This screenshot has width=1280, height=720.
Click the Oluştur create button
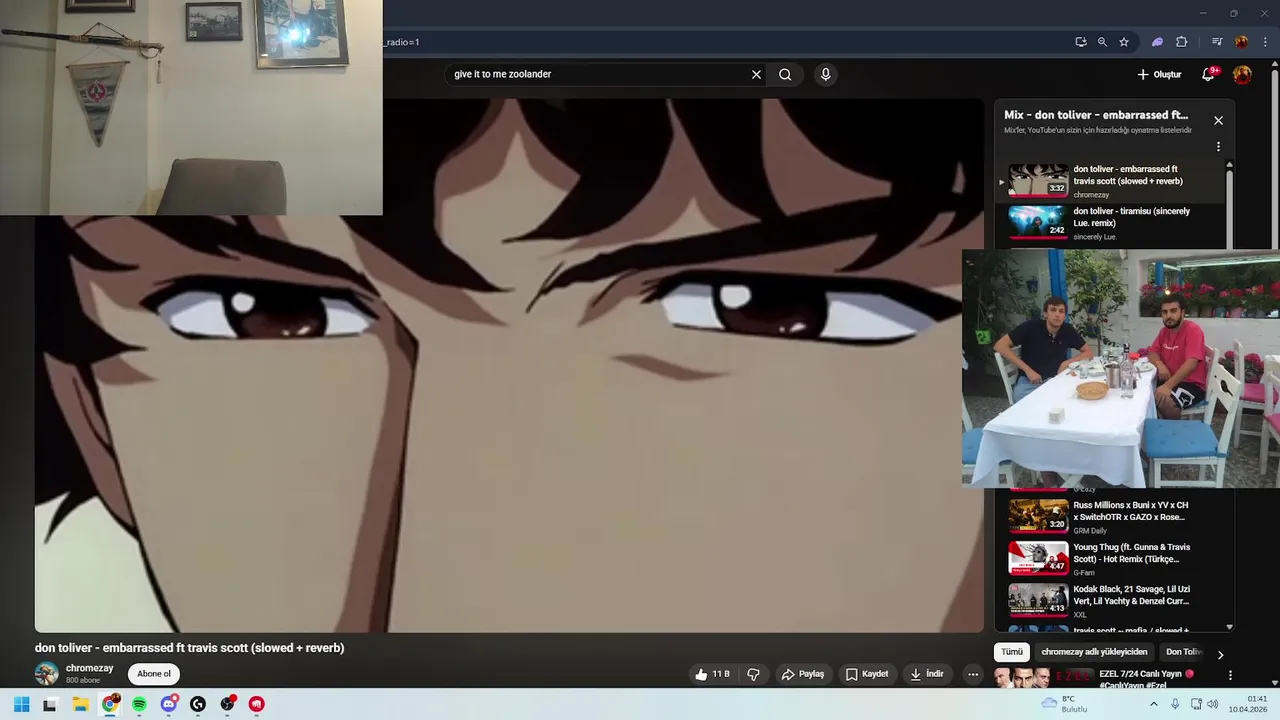(x=1159, y=74)
